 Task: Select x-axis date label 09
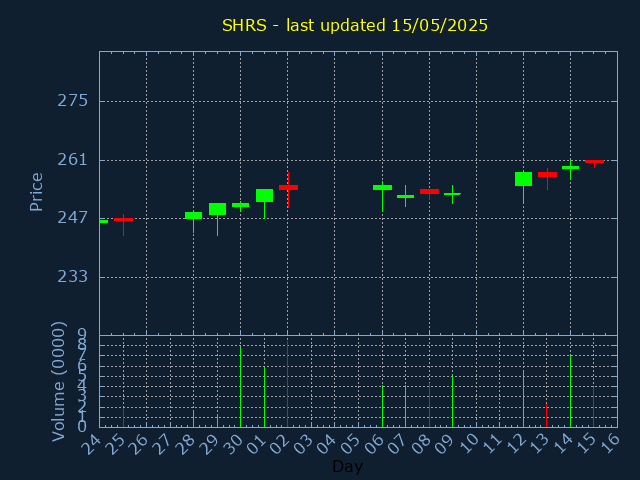click(445, 444)
